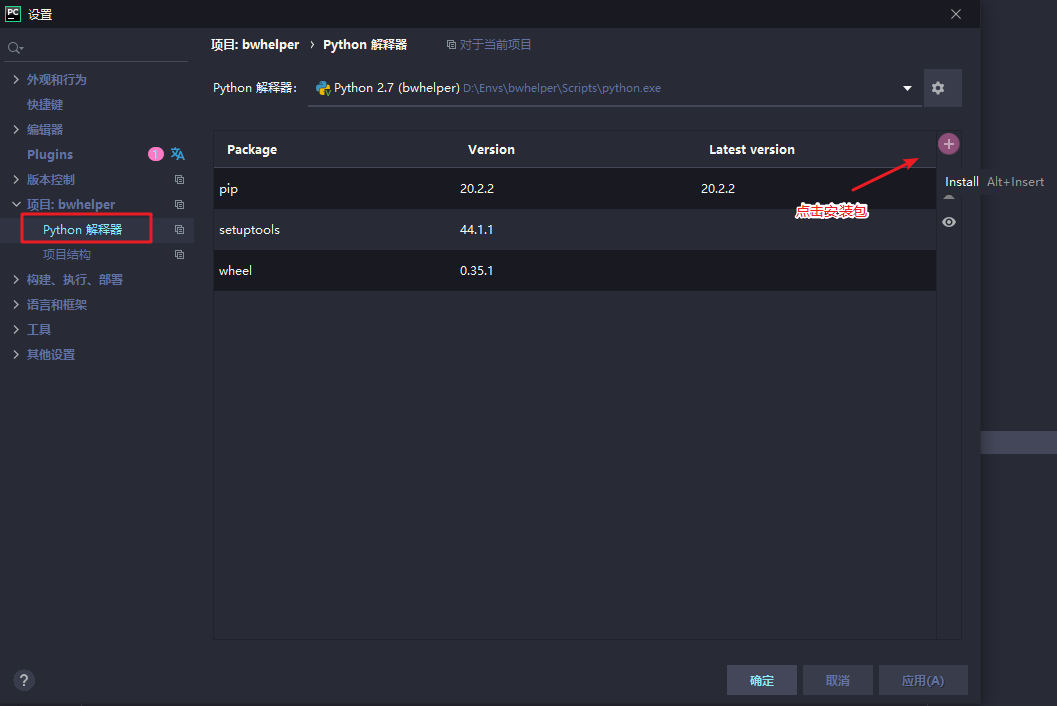
Task: Click the pink update badge on Plugins
Action: pyautogui.click(x=155, y=154)
